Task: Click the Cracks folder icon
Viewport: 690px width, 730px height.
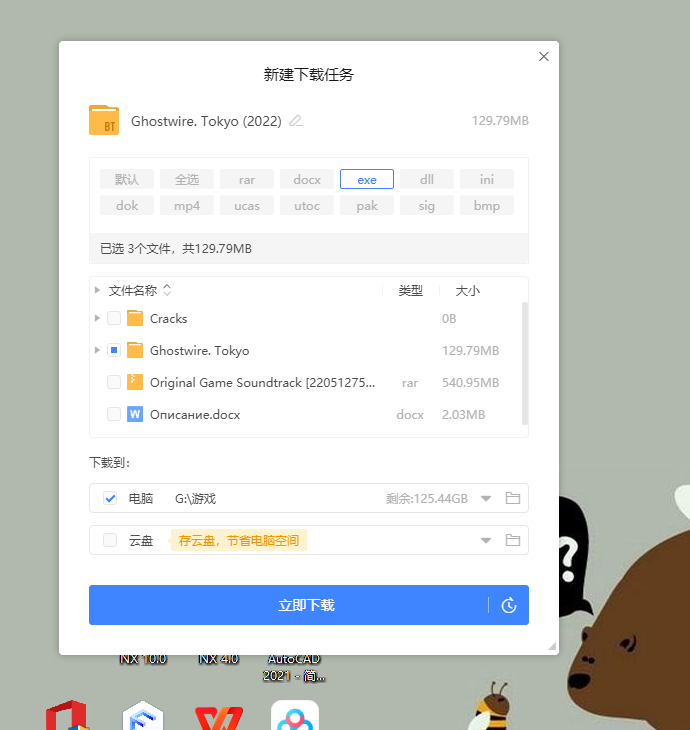Action: coord(135,319)
